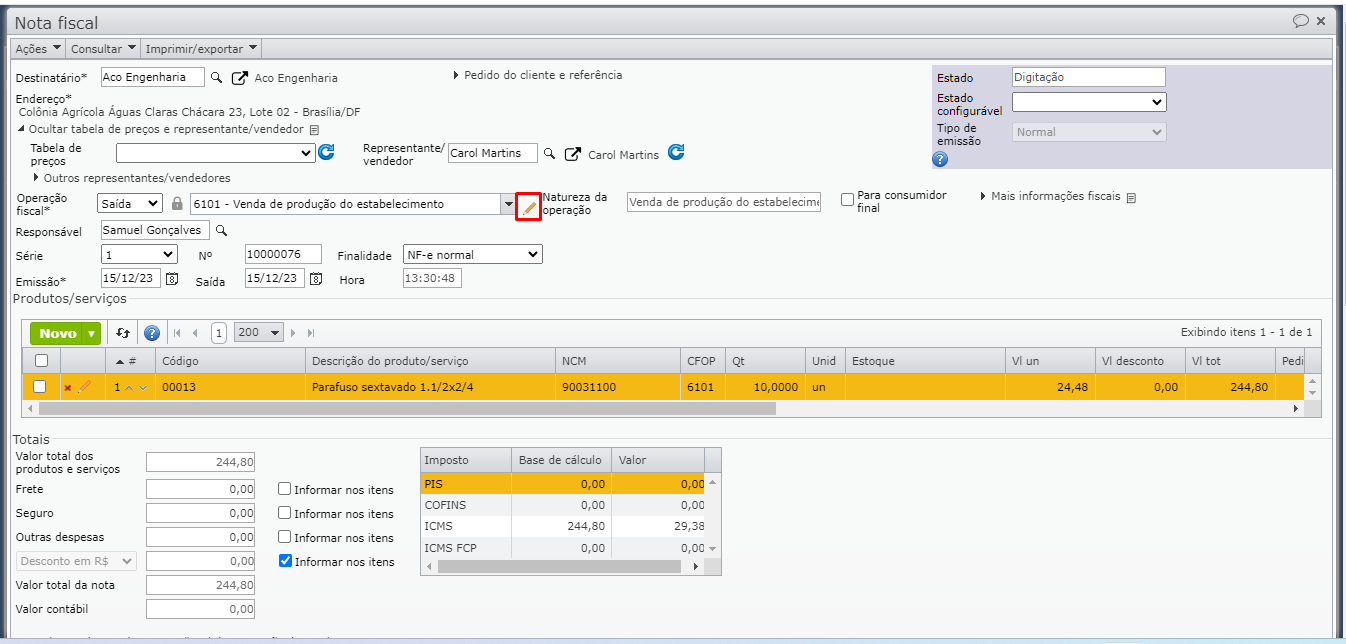This screenshot has width=1346, height=644.
Task: Click the Novo button
Action: pyautogui.click(x=58, y=334)
